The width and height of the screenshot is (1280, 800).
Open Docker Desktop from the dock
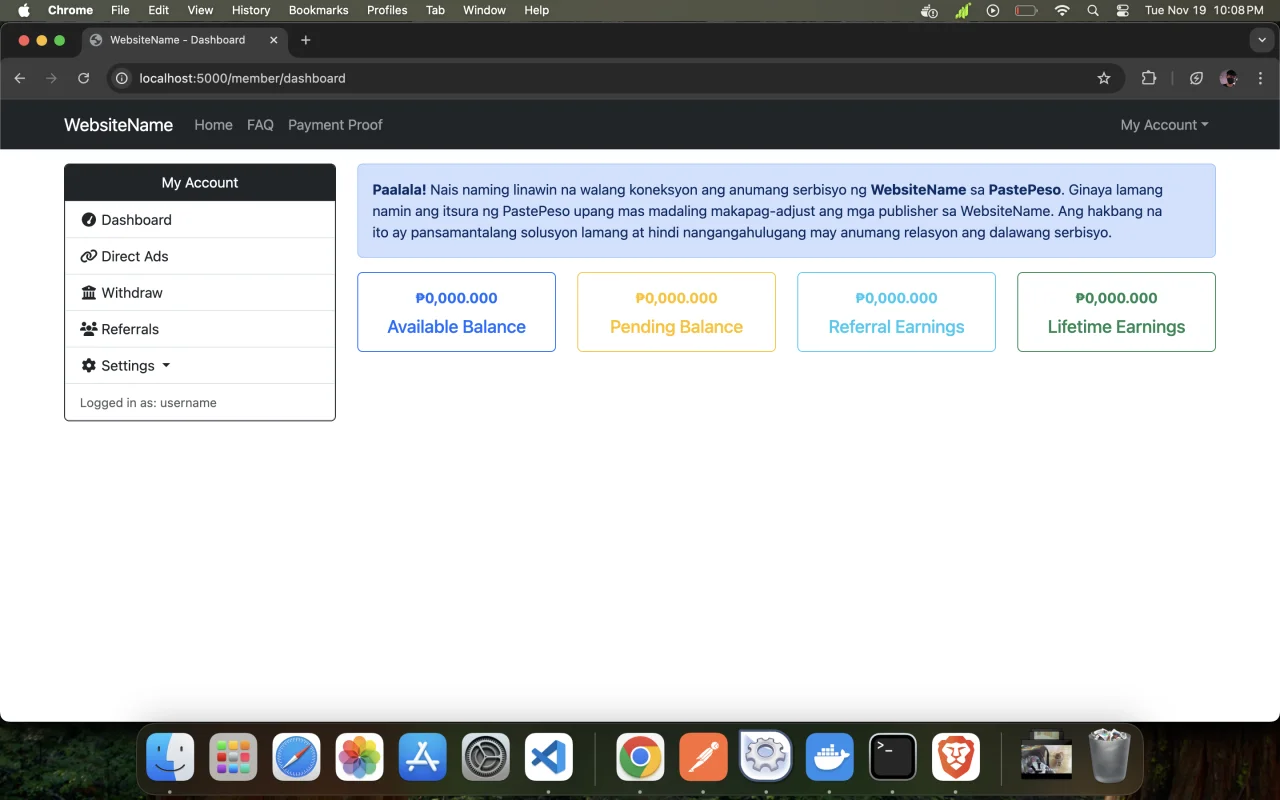point(830,757)
